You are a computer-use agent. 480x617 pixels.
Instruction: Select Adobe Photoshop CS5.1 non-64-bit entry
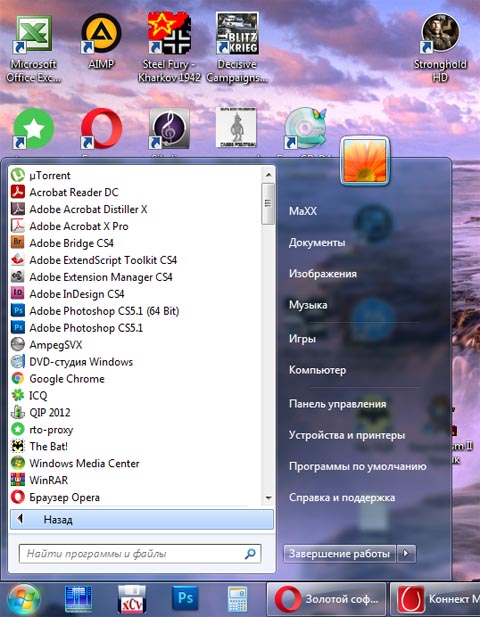[x=86, y=328]
